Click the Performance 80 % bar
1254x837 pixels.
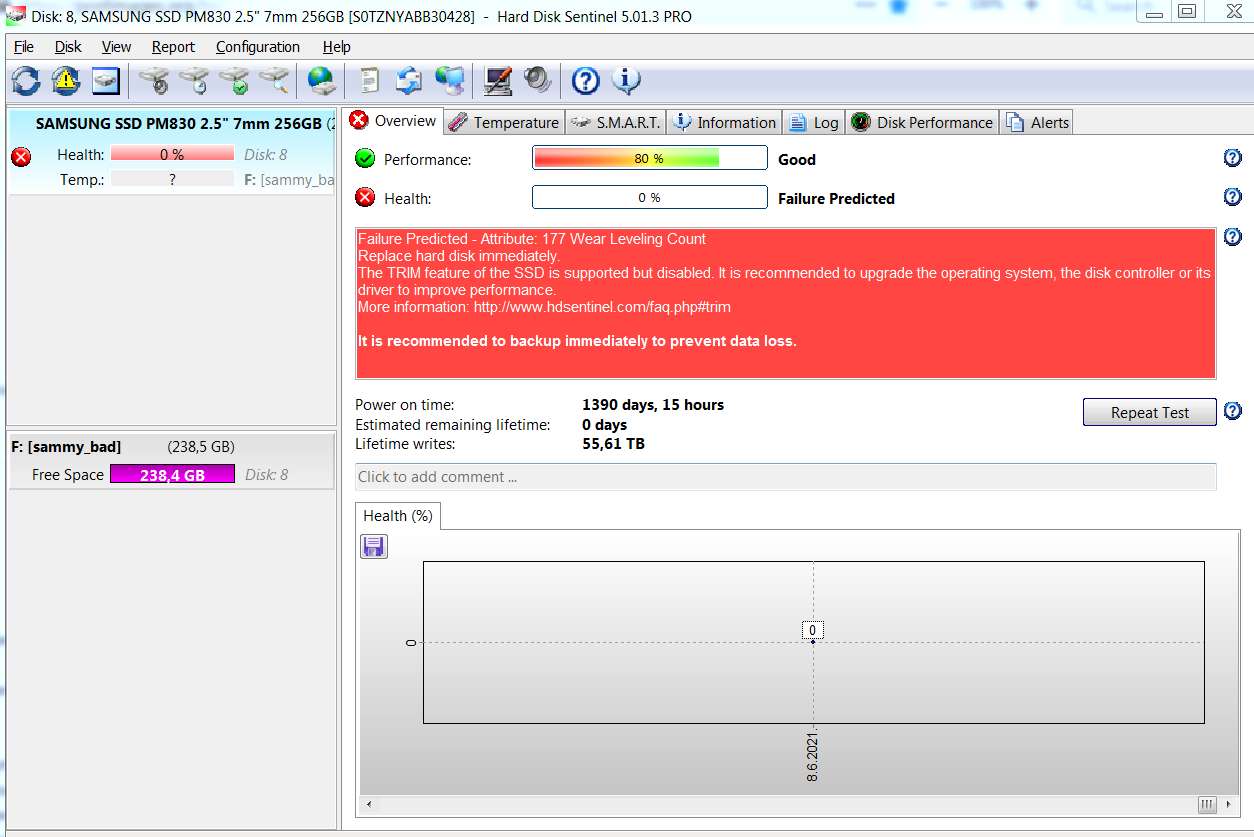click(649, 158)
